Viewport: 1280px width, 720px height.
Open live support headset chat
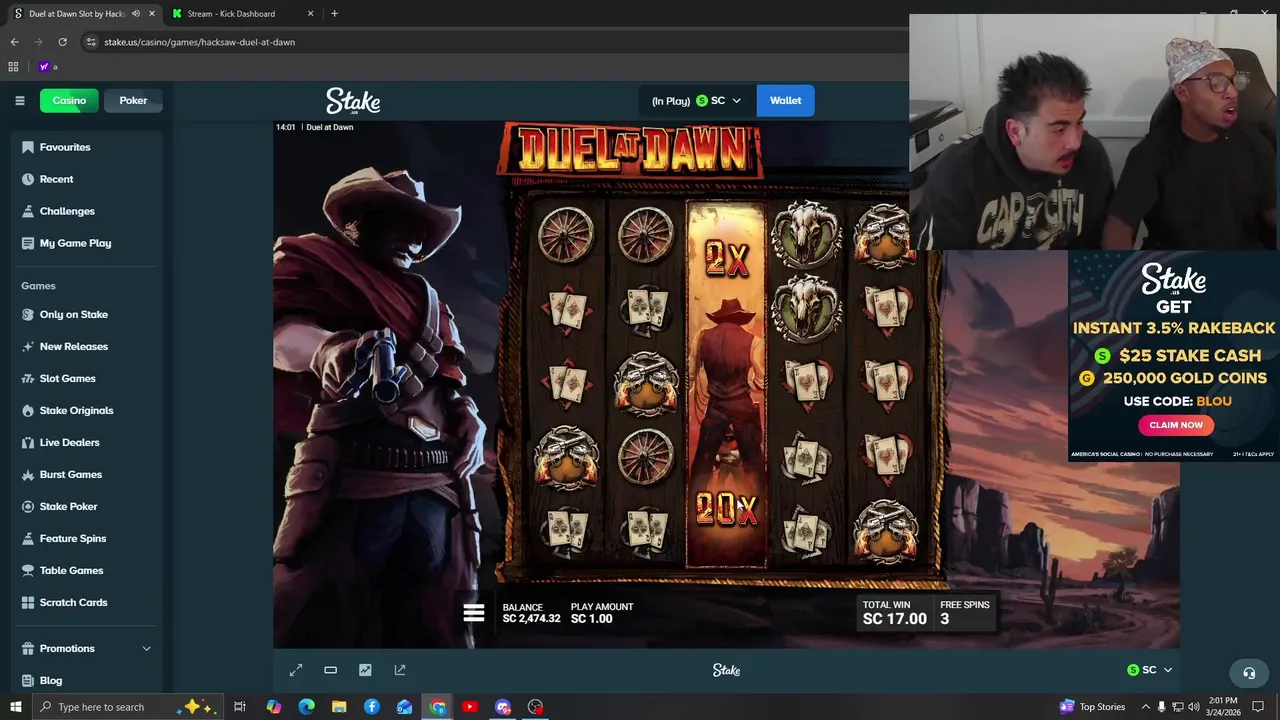(1248, 673)
